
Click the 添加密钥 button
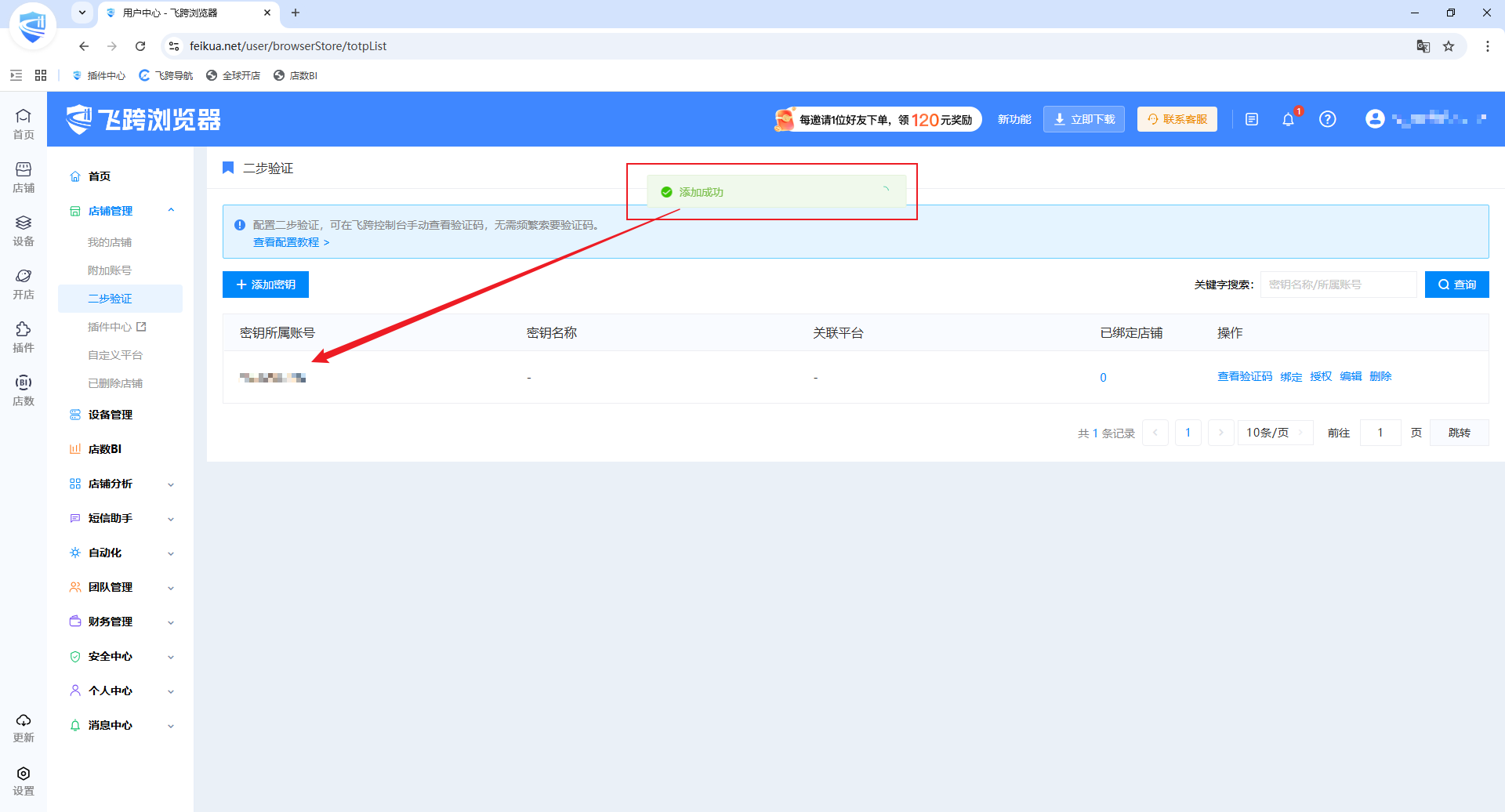pos(266,285)
